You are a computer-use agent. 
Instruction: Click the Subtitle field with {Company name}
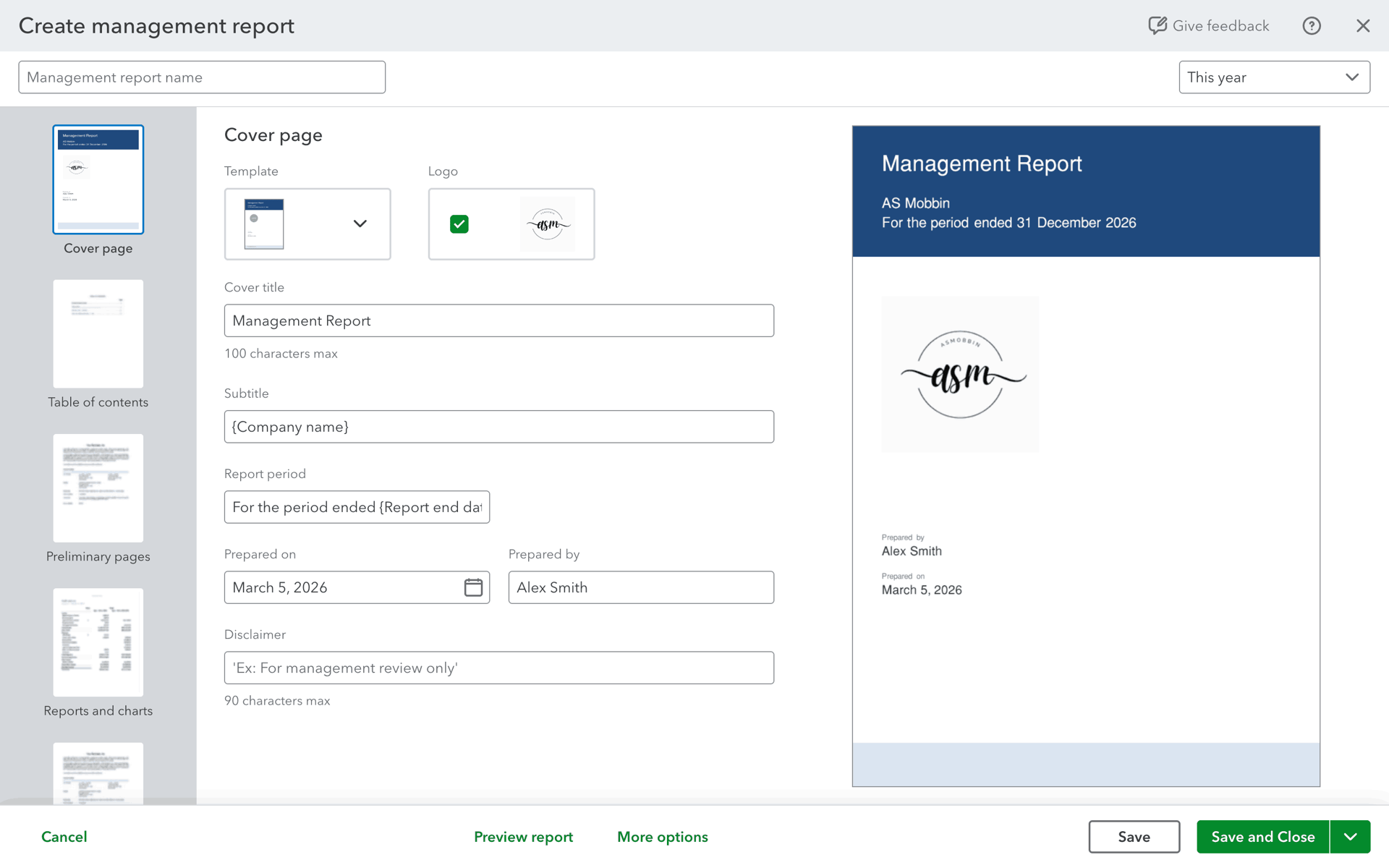(499, 427)
